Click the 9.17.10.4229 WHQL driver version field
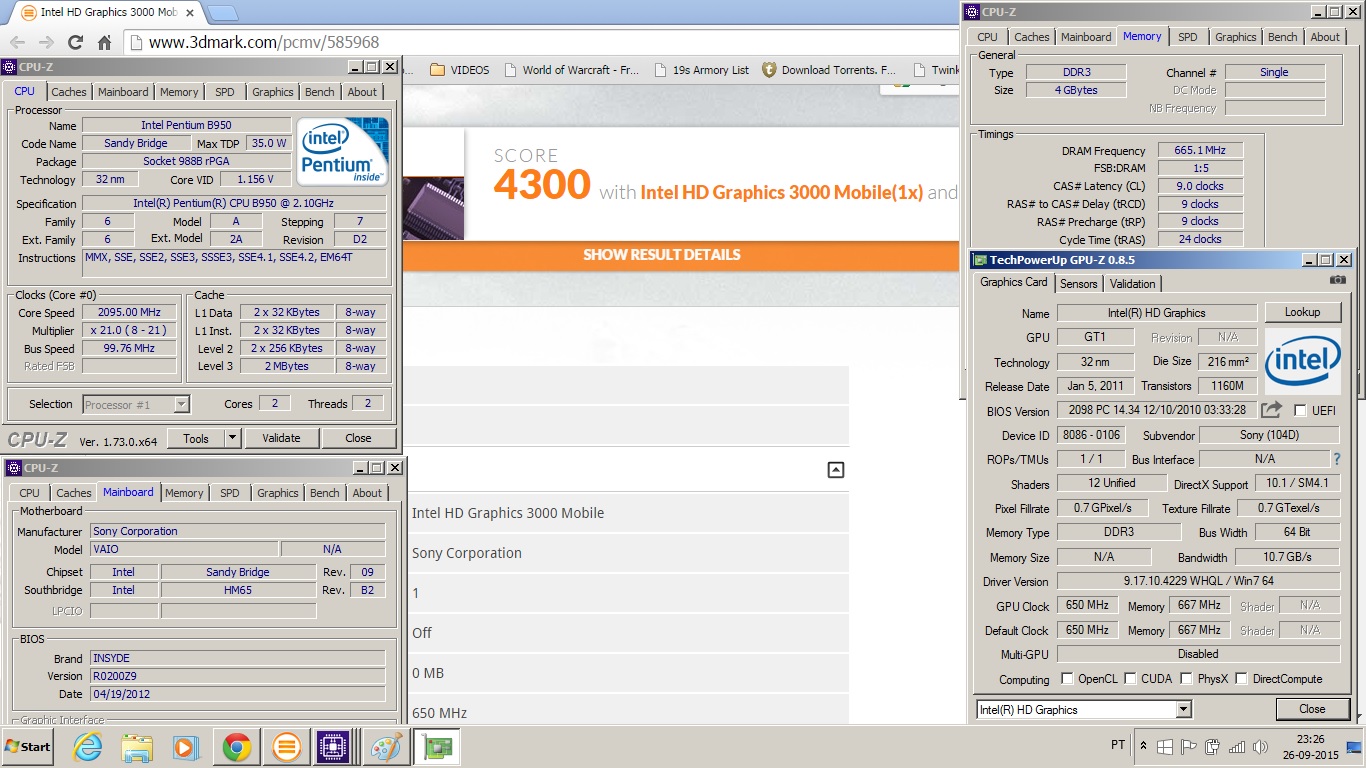Image resolution: width=1366 pixels, height=768 pixels. (x=1198, y=581)
